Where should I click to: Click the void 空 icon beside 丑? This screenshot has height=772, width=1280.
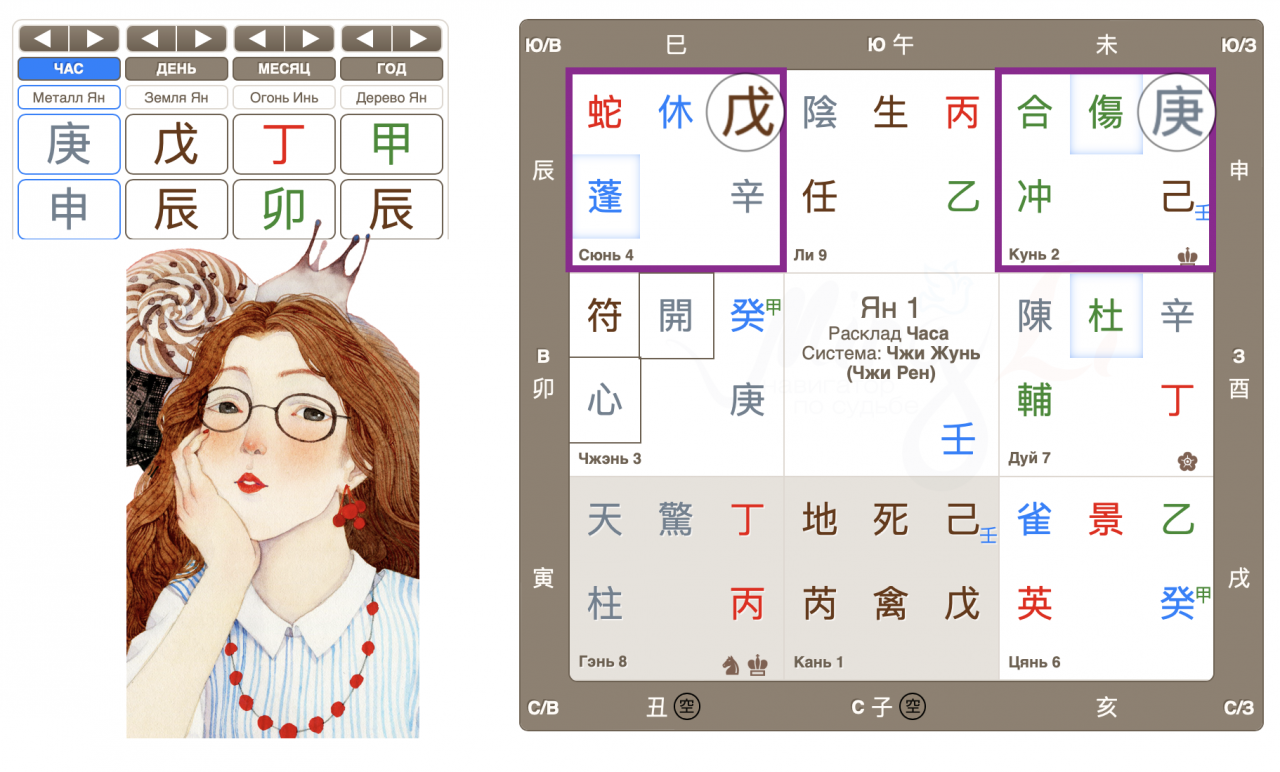687,707
